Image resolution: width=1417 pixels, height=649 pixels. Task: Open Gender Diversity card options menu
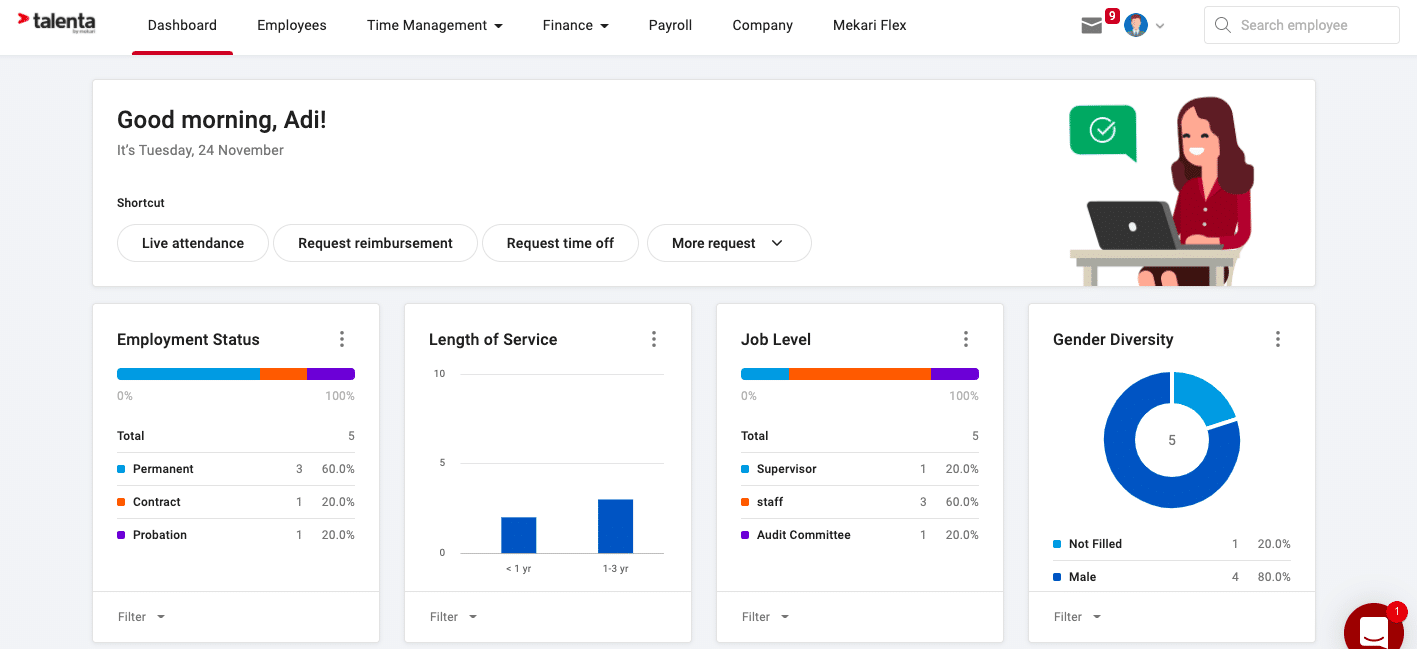coord(1278,339)
